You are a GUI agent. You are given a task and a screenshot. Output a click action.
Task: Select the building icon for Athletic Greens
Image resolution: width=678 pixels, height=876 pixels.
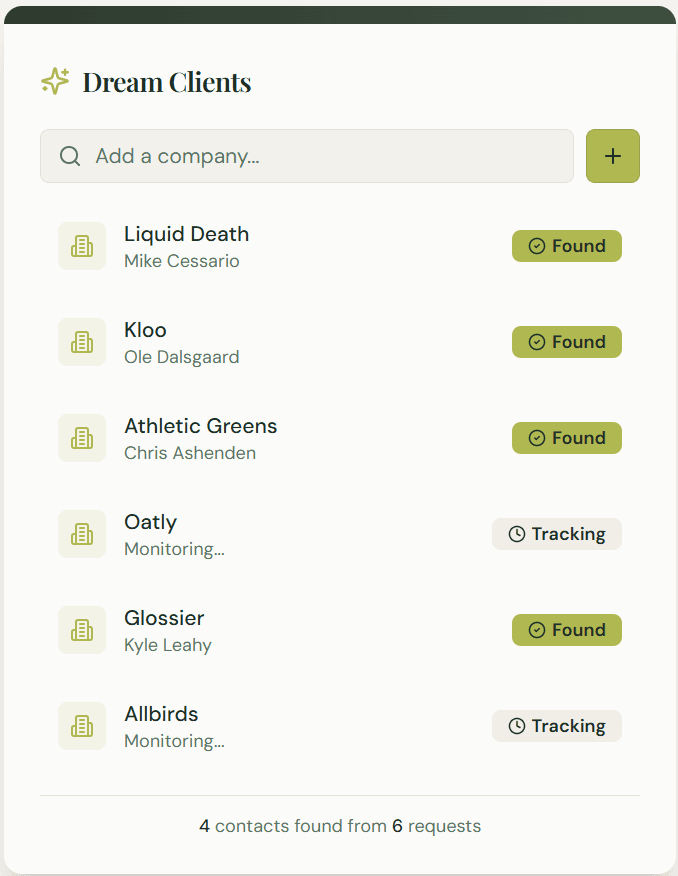pos(82,437)
